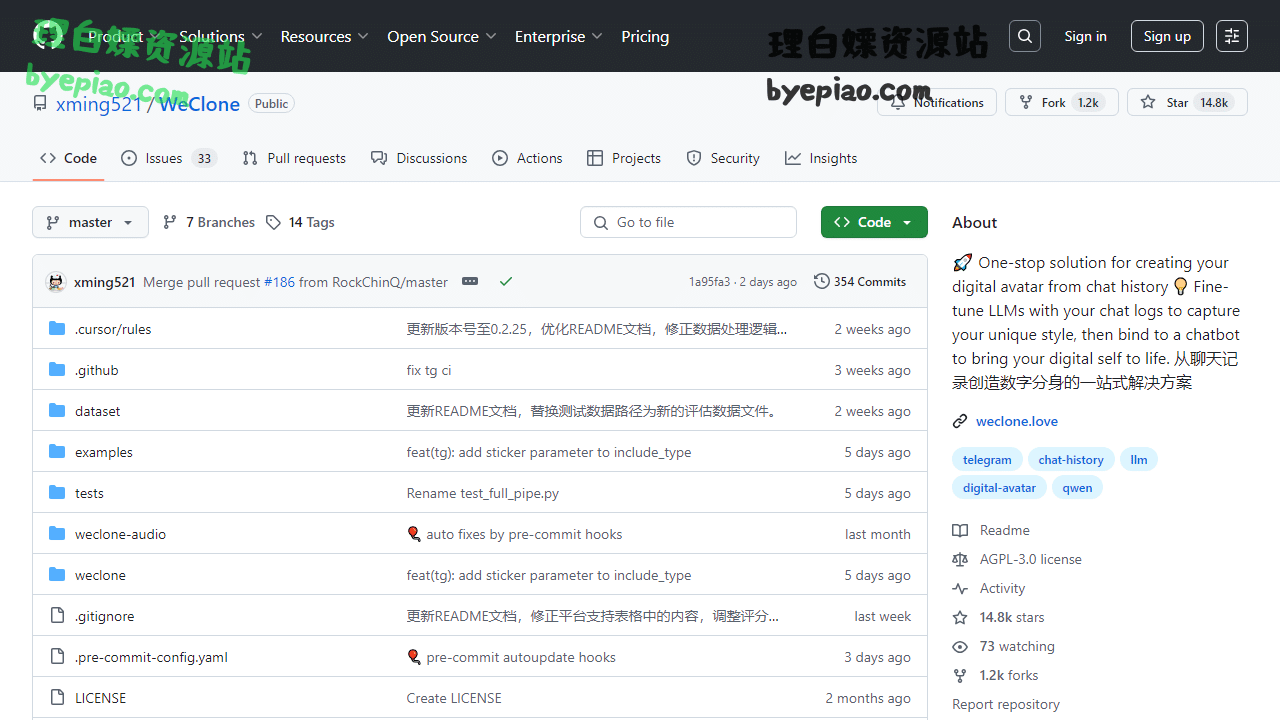
Task: Open the Solutions dropdown menu
Action: (x=220, y=36)
